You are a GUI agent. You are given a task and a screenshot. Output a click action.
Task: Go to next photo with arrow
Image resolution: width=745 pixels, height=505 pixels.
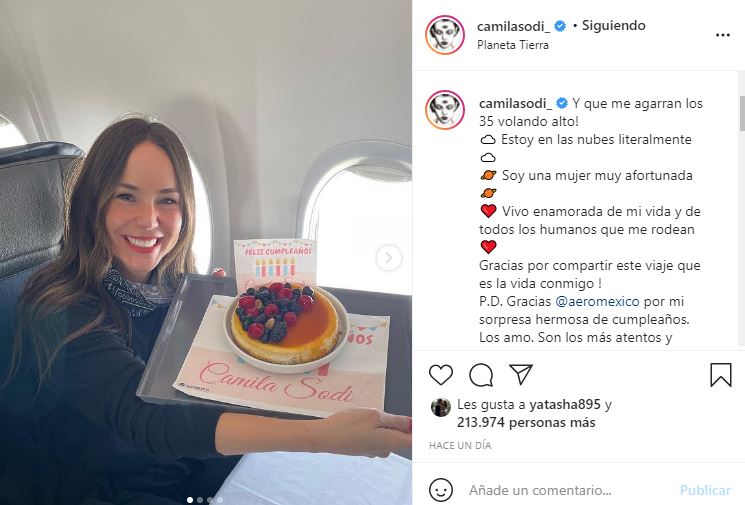(389, 257)
